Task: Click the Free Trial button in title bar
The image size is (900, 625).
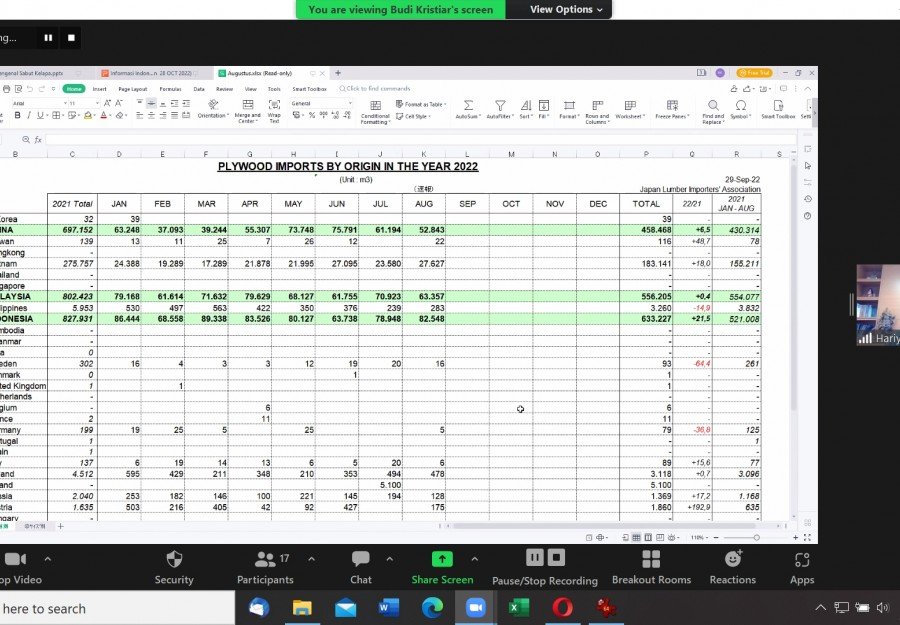Action: (x=755, y=73)
